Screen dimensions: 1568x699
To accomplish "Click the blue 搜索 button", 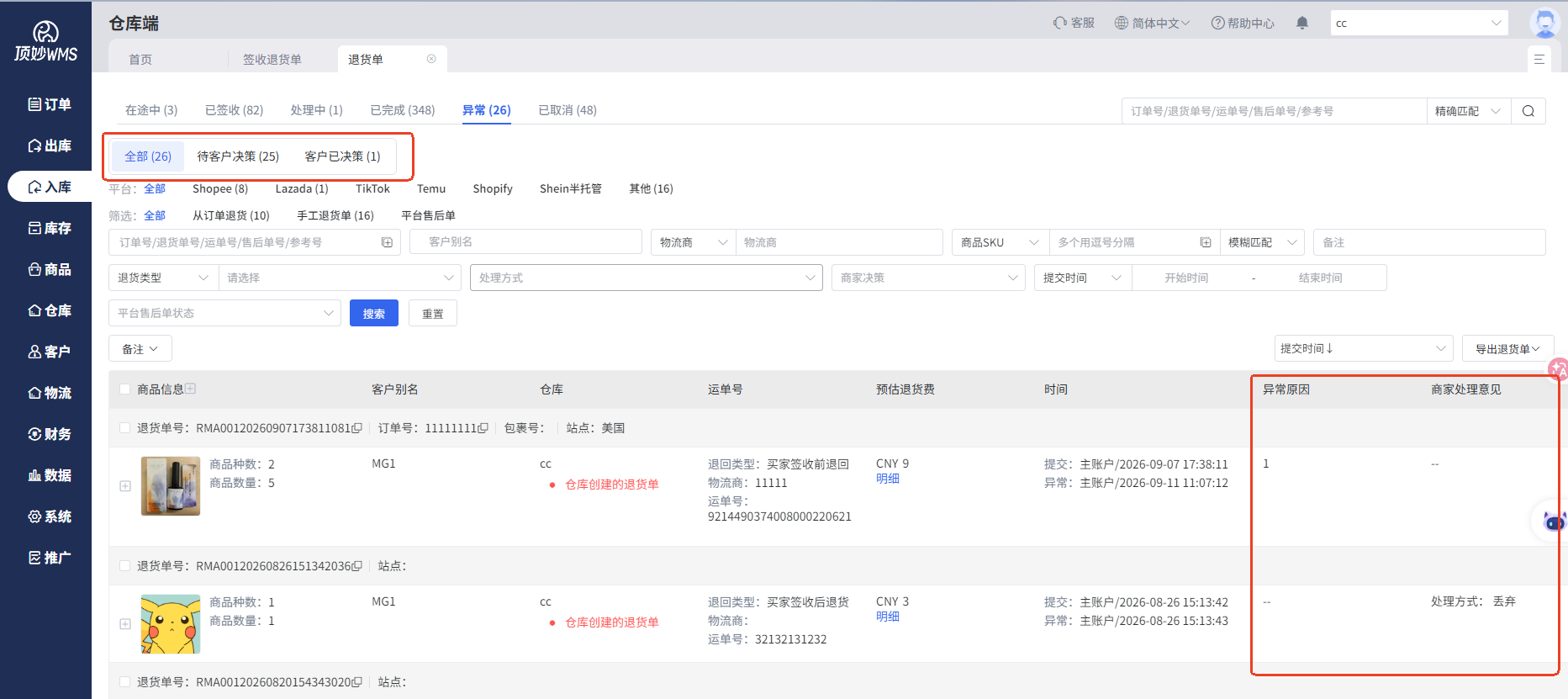I will 374,313.
